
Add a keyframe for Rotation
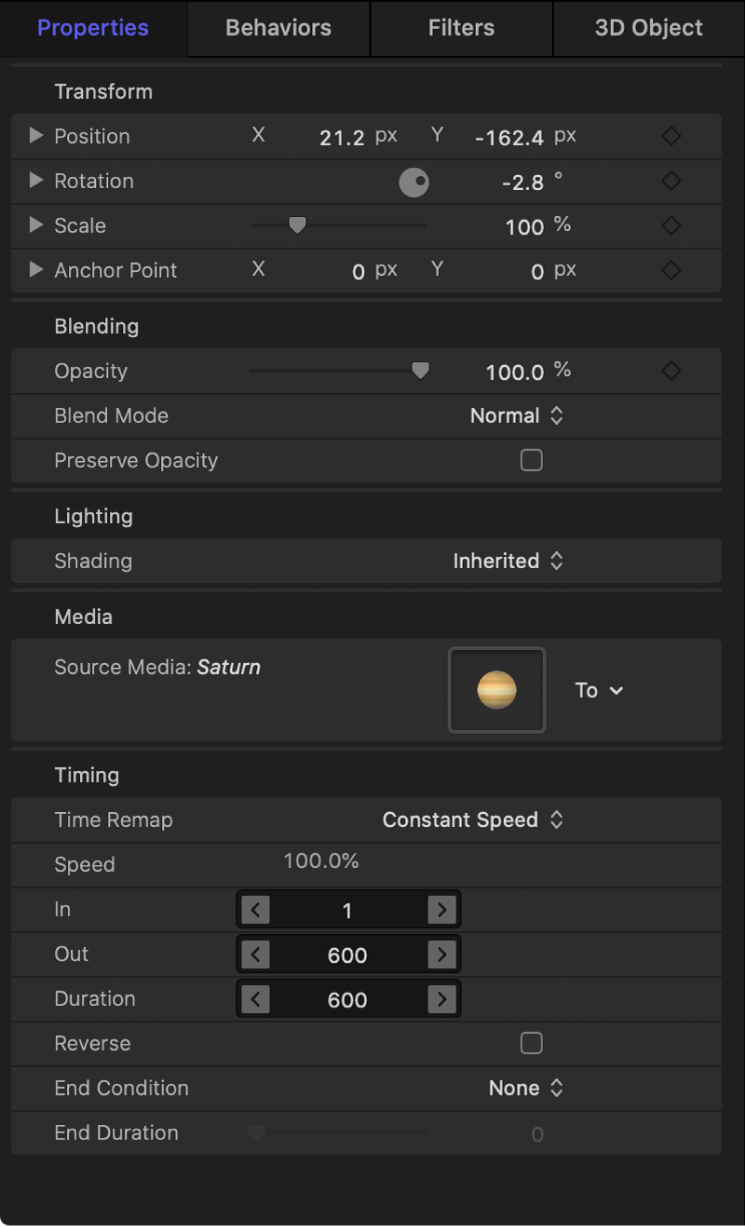click(x=670, y=181)
